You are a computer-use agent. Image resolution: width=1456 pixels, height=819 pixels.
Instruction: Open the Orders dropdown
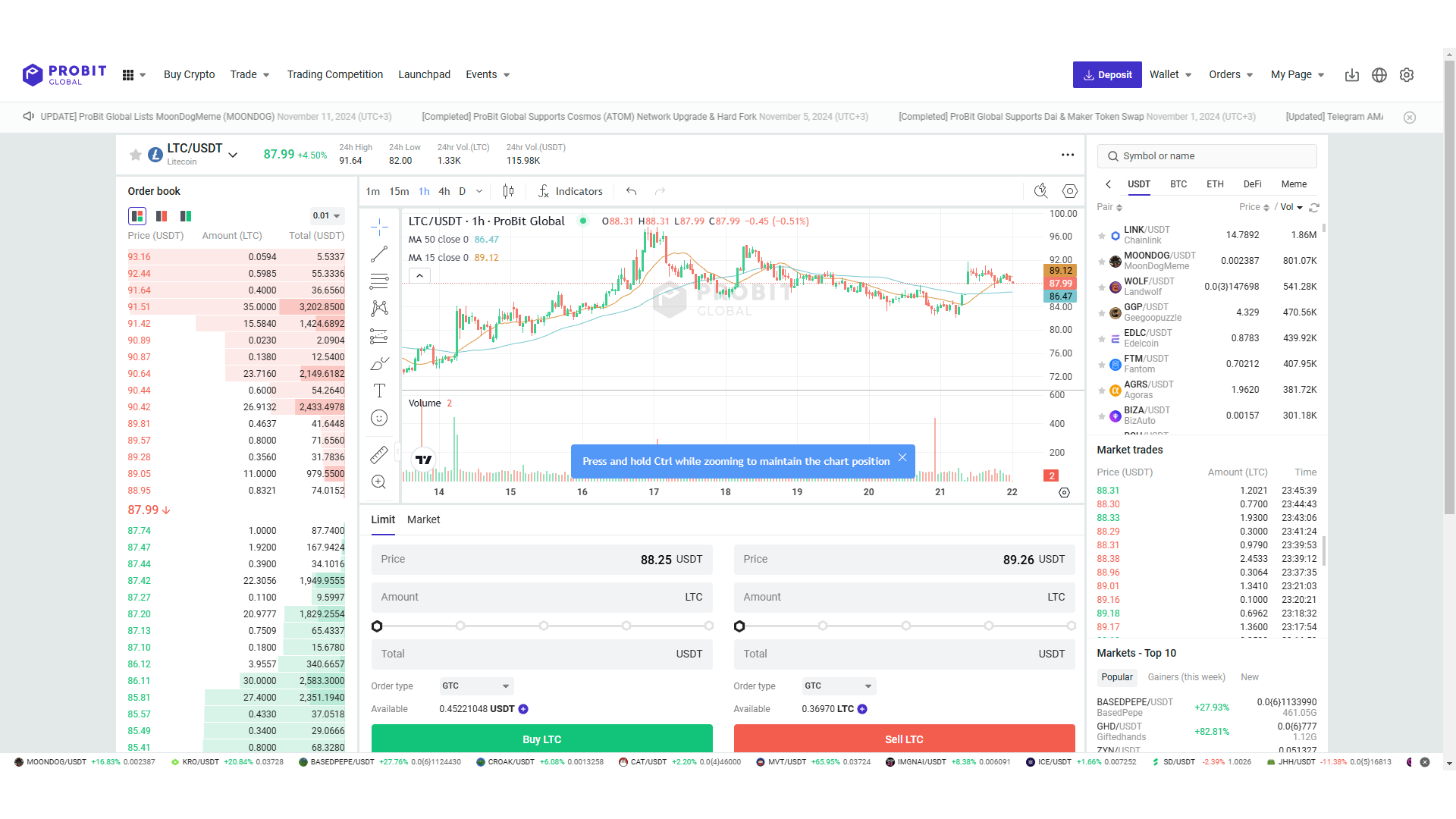[1231, 74]
